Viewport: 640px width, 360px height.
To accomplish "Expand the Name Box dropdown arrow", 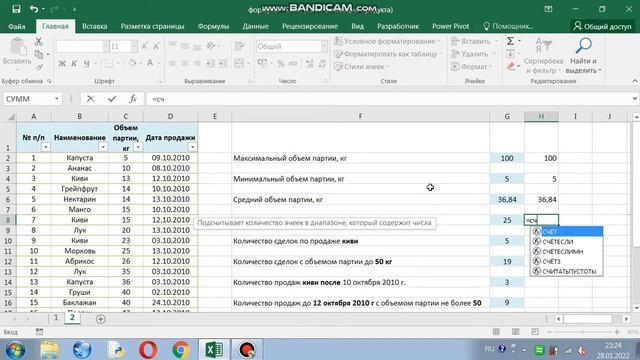I will 56,99.
